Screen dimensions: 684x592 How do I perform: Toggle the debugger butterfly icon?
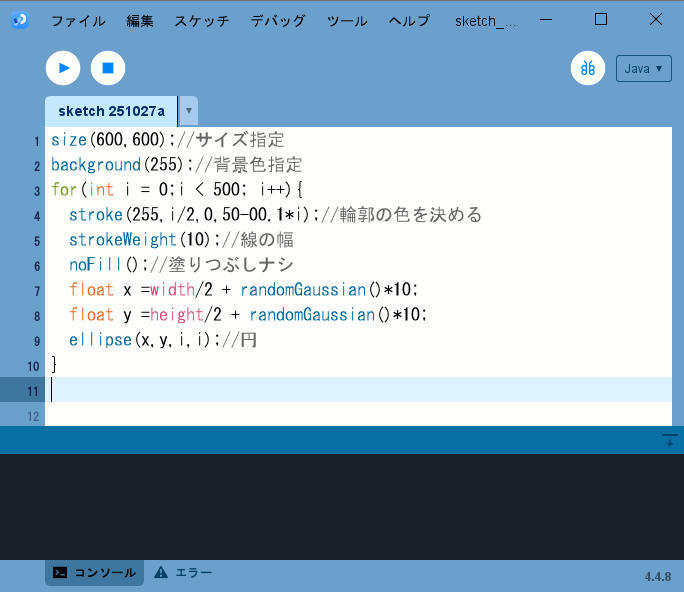(588, 68)
